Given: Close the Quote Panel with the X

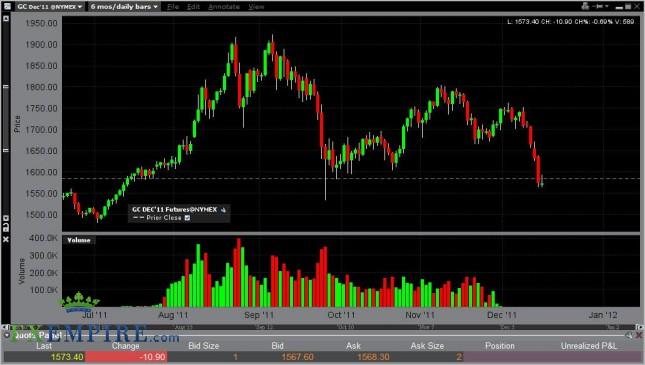Looking at the screenshot, I should [639, 335].
